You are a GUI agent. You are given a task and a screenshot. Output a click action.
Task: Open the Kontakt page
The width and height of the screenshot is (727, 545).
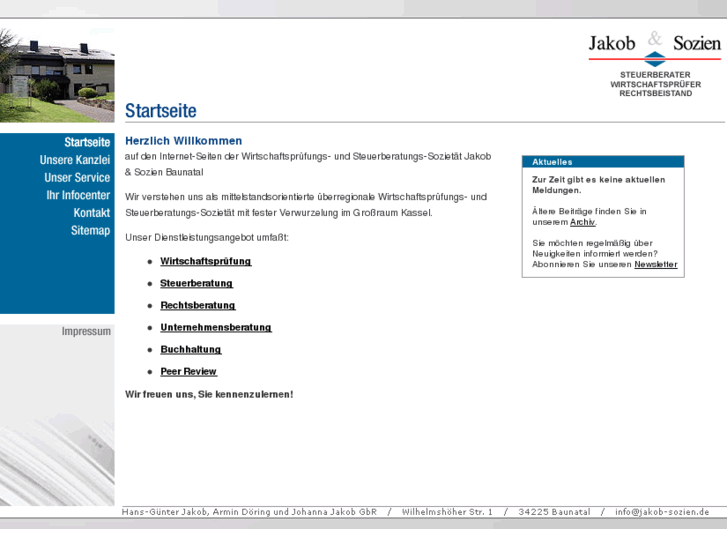pos(91,212)
